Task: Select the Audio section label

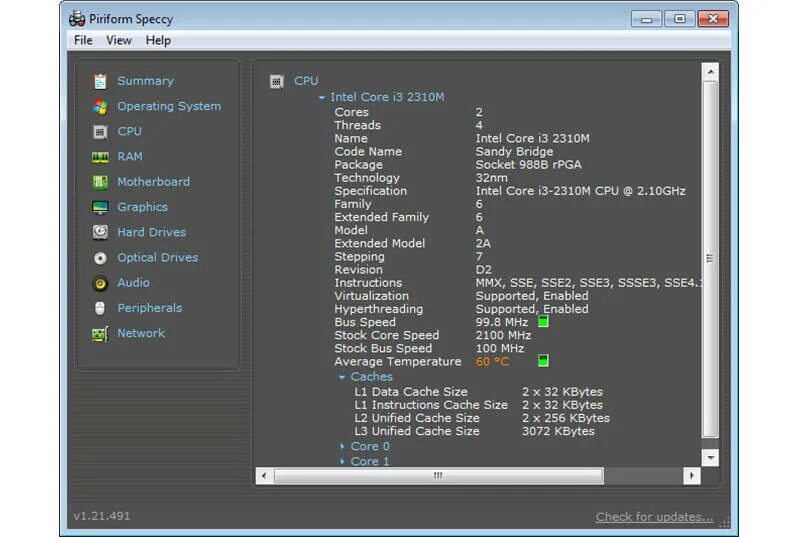Action: pos(134,283)
